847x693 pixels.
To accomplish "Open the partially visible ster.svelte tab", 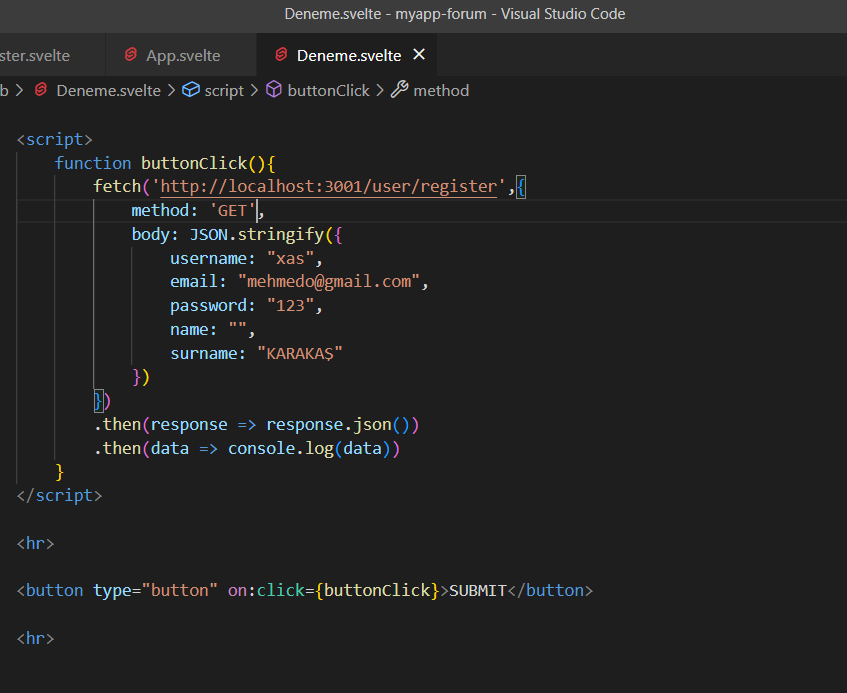I will [35, 56].
